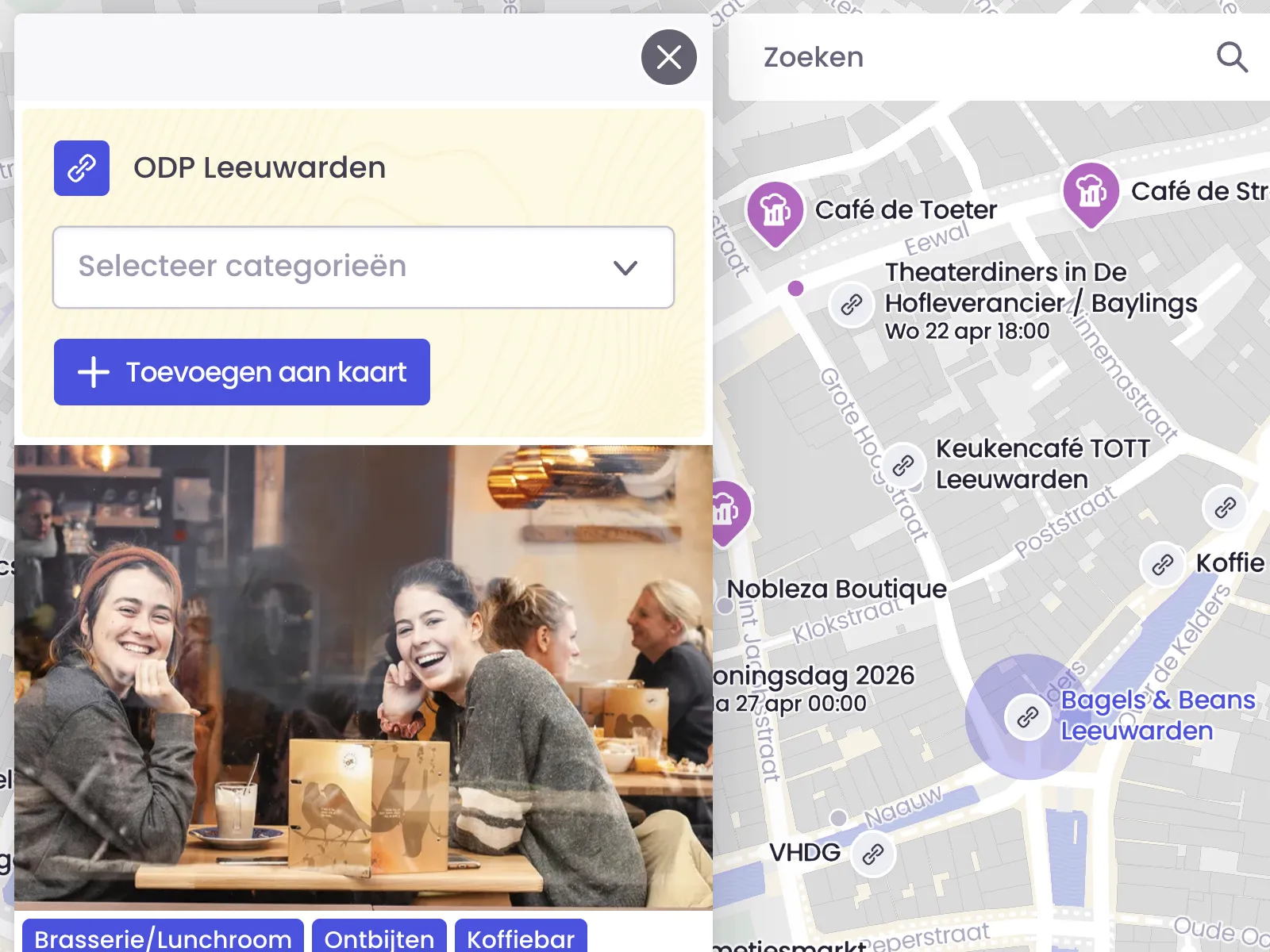Expand the Selecteer categorieën dropdown

364,267
